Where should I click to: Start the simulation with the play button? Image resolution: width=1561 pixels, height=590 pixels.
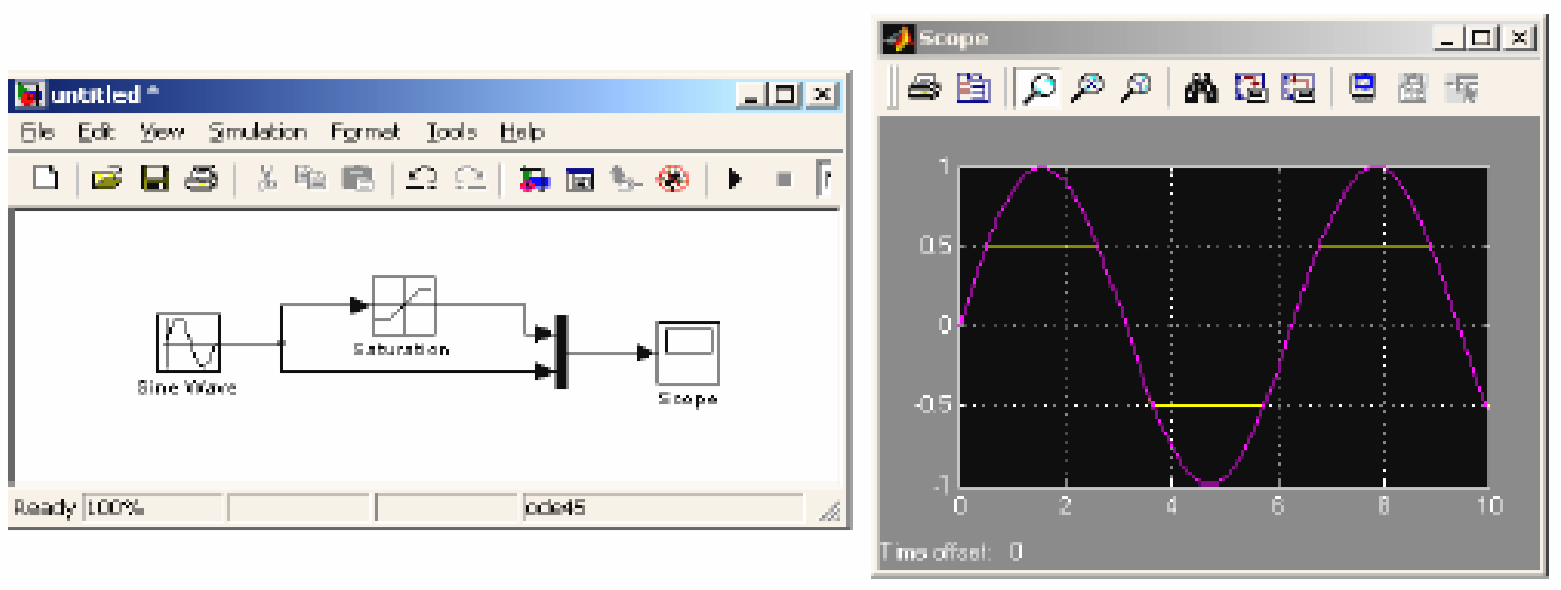[736, 179]
